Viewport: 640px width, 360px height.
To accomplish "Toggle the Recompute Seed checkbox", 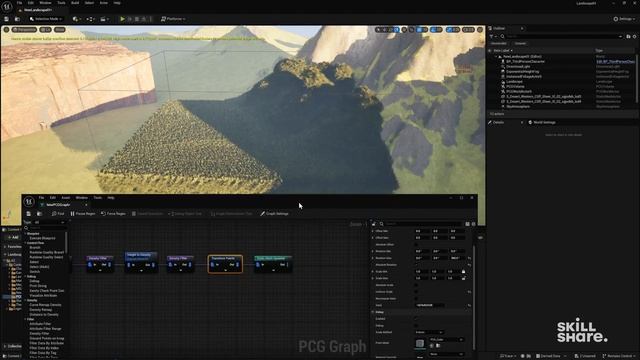I will pyautogui.click(x=416, y=298).
